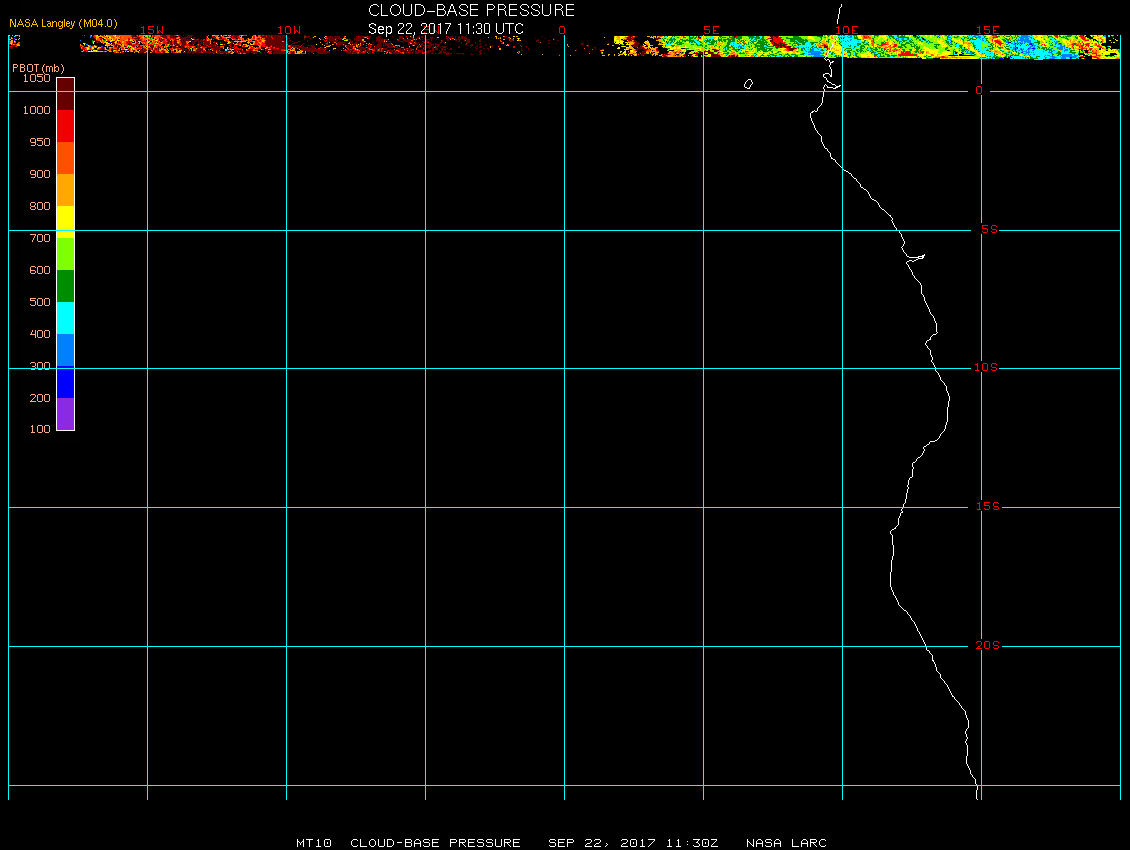Screen dimensions: 1130x850
Task: Click the dark blue 200-300 mb legend color
Action: coord(66,382)
